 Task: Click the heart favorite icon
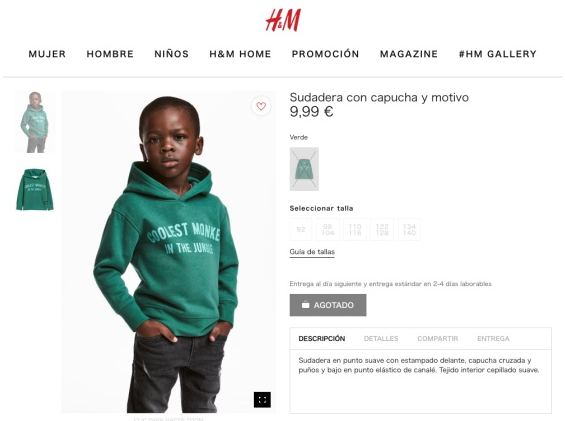pyautogui.click(x=261, y=106)
